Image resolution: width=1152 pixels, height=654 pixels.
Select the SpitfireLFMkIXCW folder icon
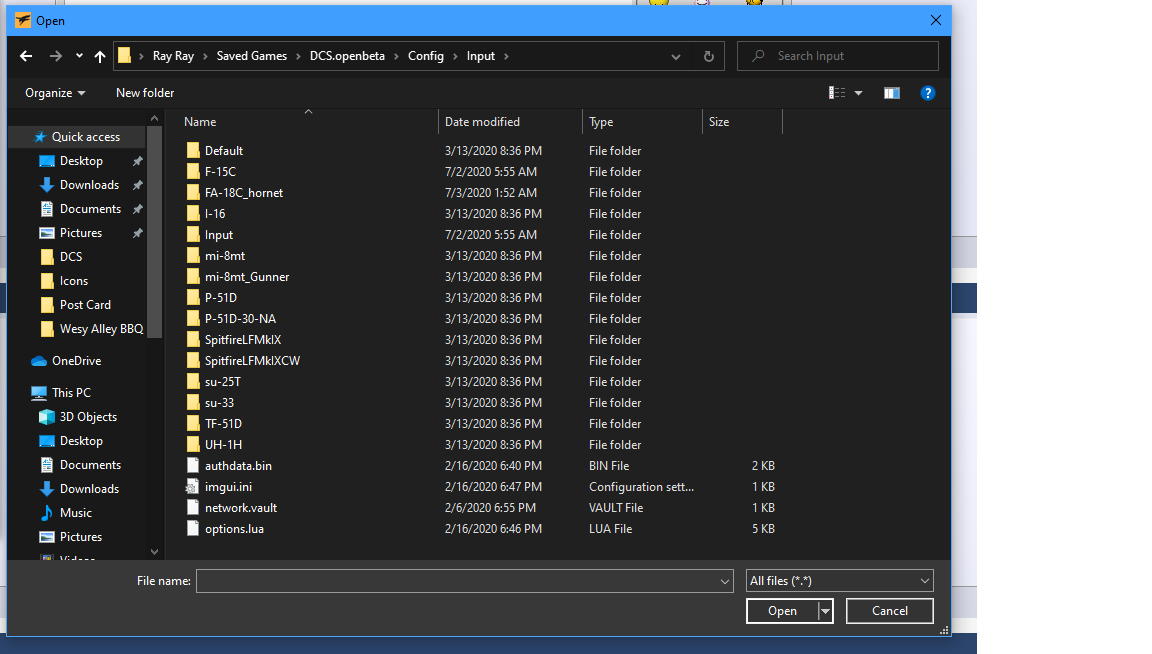pyautogui.click(x=193, y=361)
